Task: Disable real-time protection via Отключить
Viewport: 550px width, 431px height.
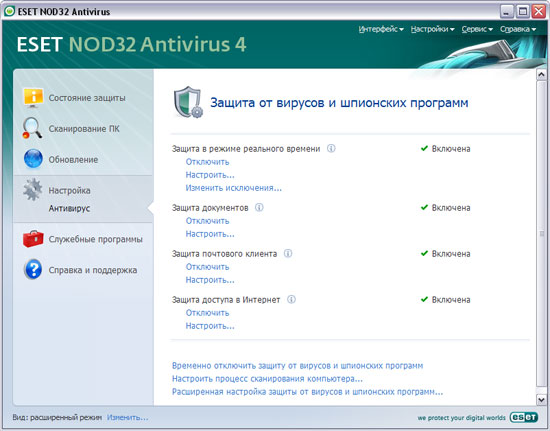Action: (207, 162)
